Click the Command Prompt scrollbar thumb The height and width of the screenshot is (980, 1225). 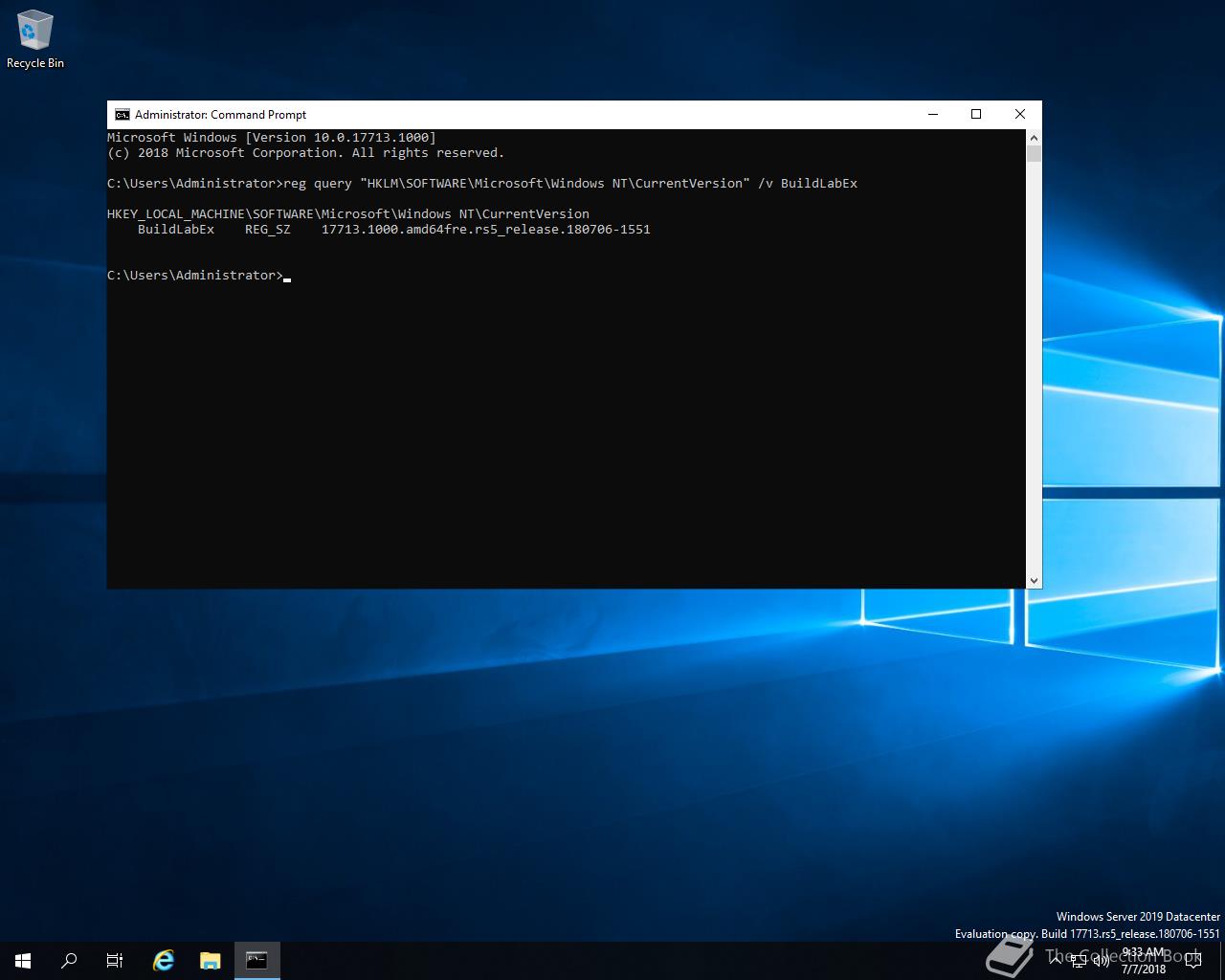1034,153
